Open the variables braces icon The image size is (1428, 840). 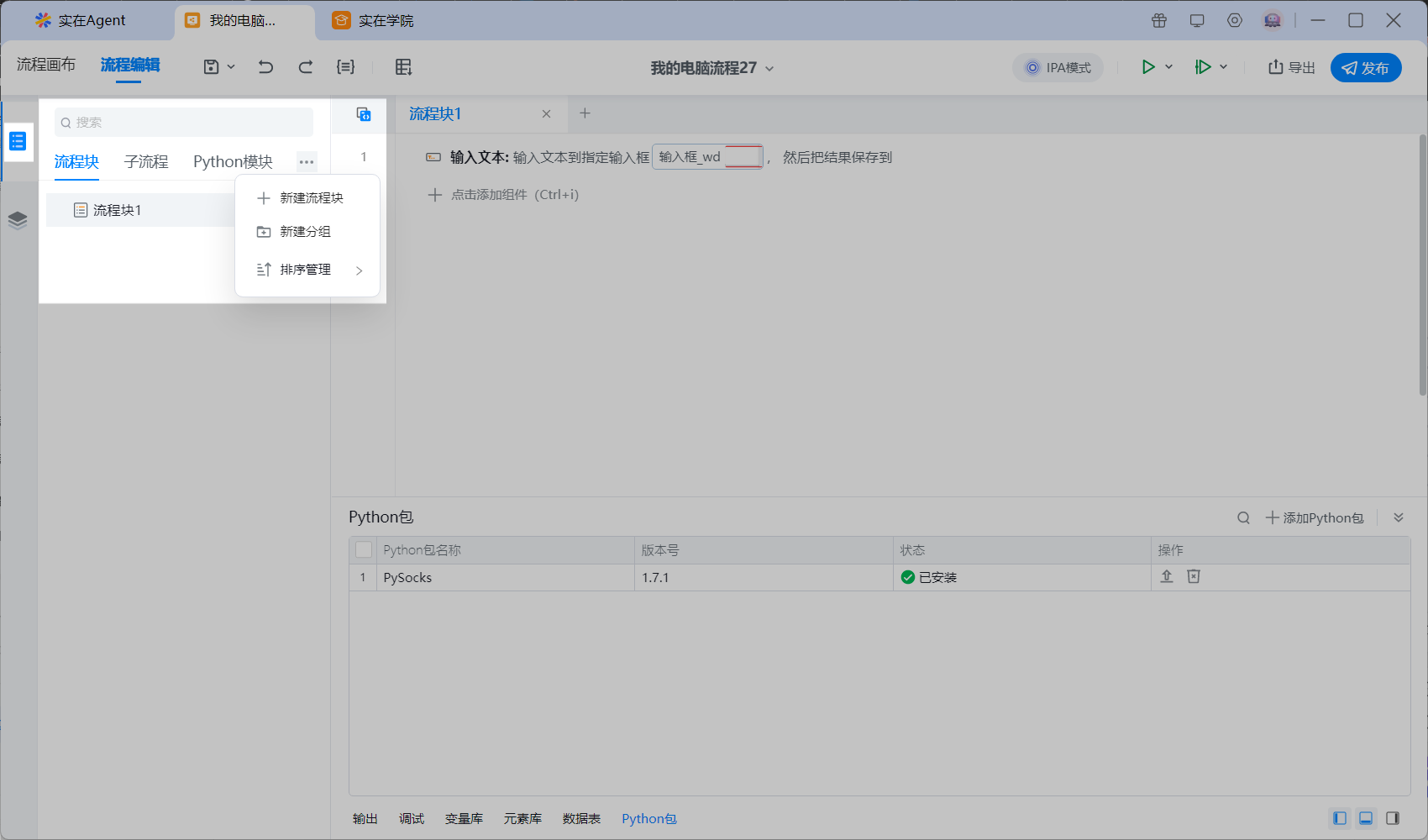[x=345, y=67]
